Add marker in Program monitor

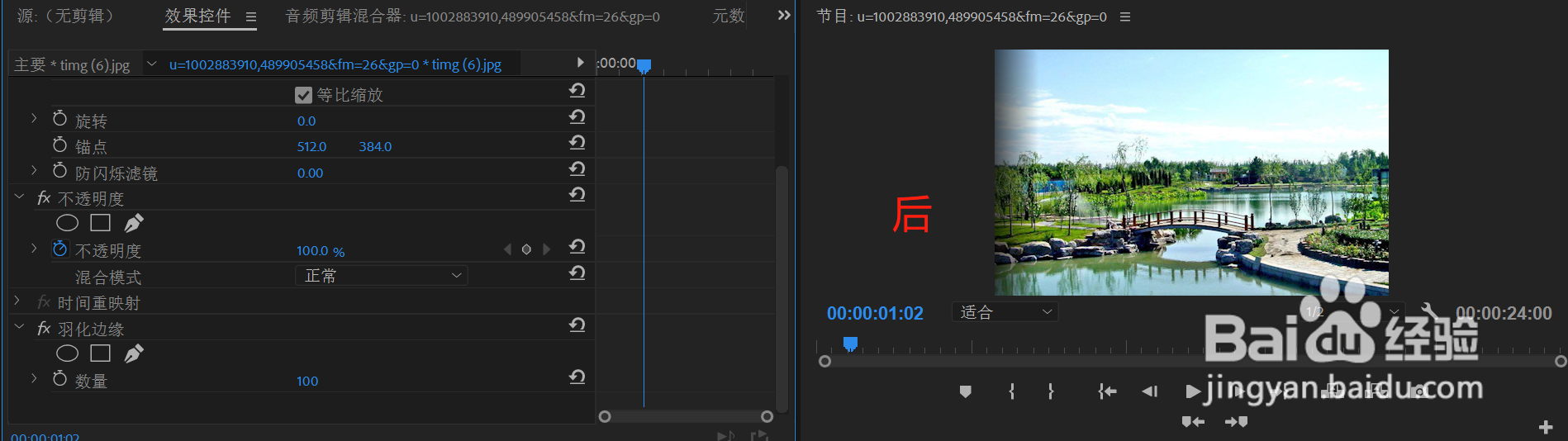[965, 391]
